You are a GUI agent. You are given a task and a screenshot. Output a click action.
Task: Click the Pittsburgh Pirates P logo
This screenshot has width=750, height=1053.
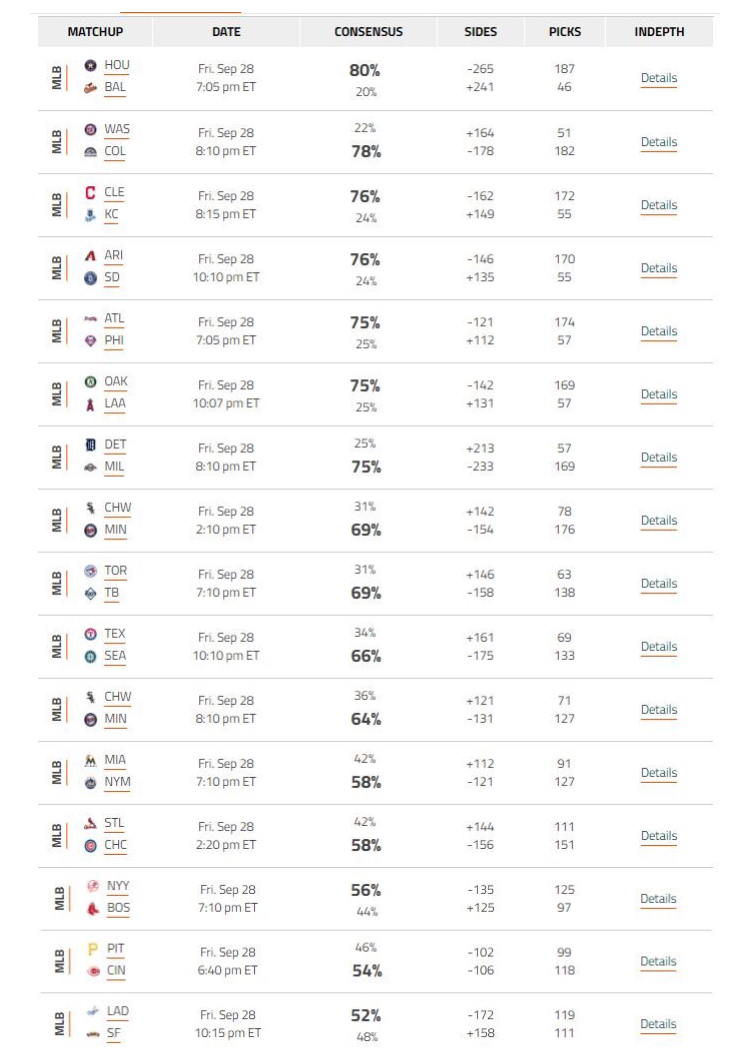click(93, 949)
